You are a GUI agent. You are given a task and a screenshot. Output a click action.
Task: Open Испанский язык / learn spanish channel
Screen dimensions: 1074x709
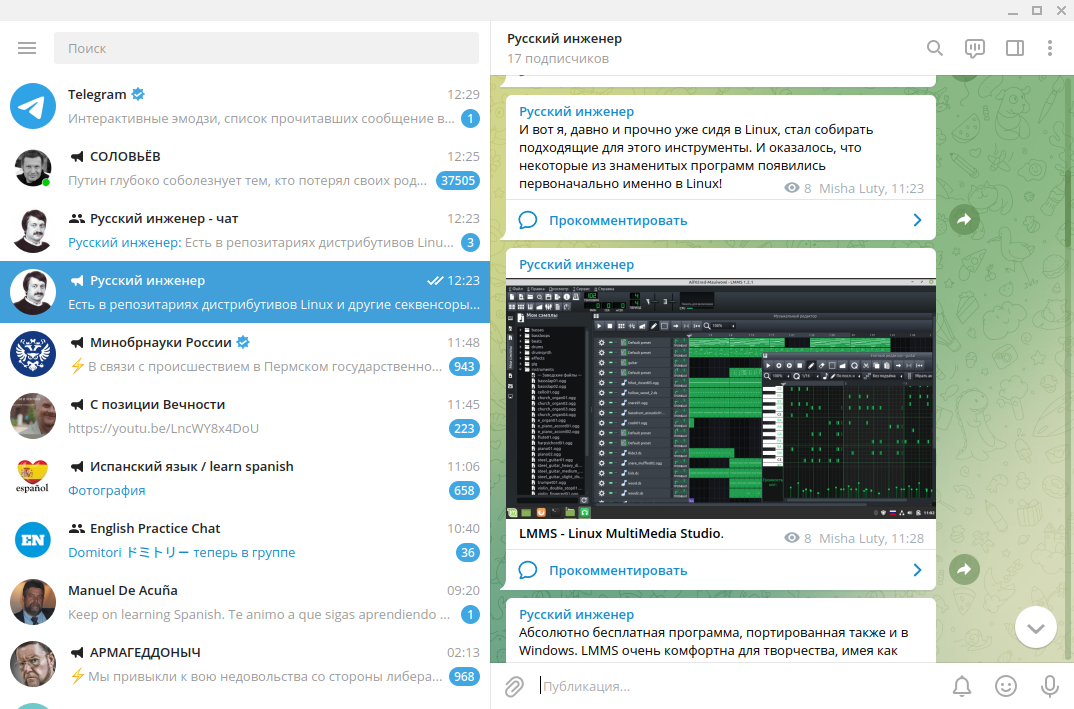[x=245, y=478]
